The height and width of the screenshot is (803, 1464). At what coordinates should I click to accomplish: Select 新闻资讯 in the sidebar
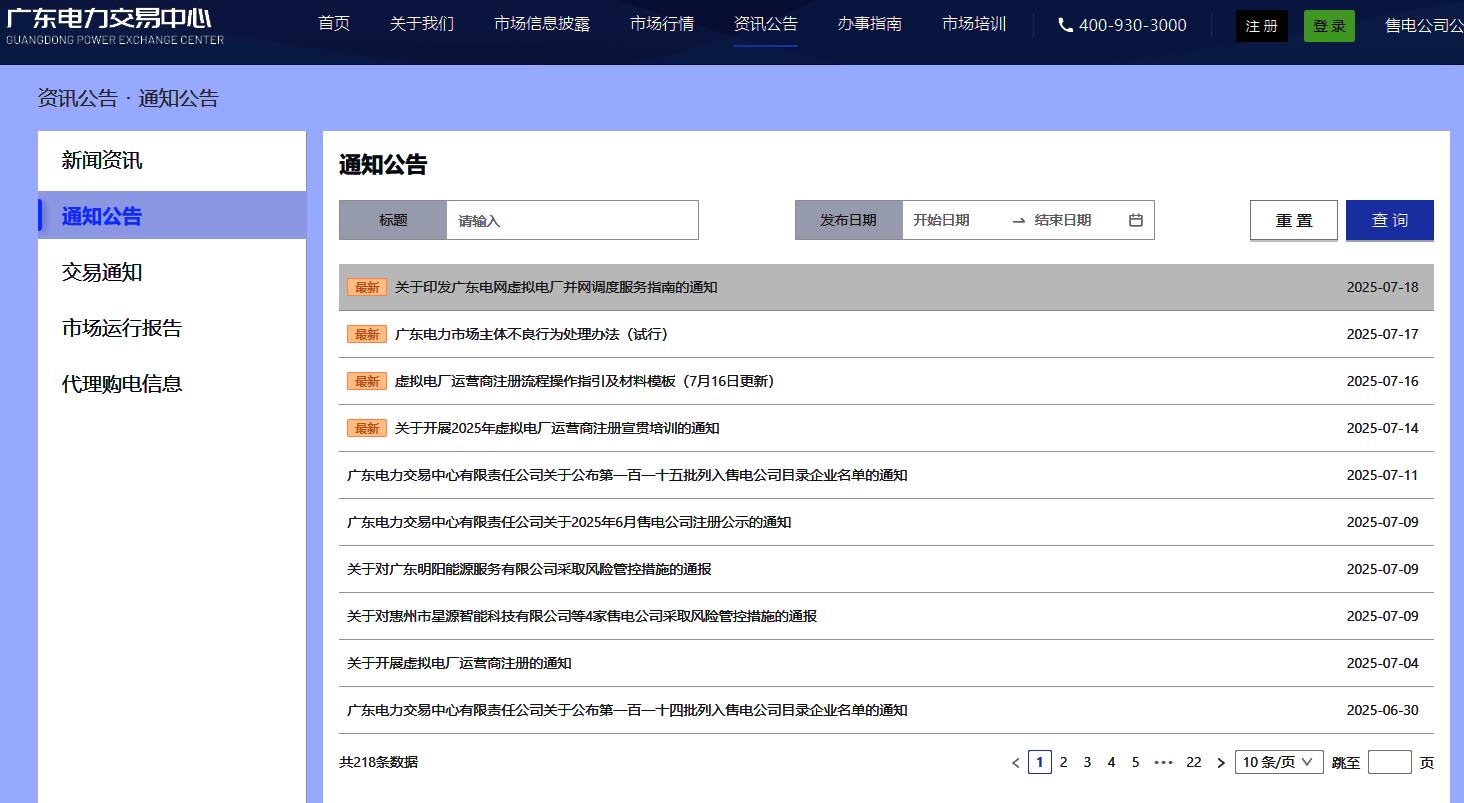[x=172, y=160]
